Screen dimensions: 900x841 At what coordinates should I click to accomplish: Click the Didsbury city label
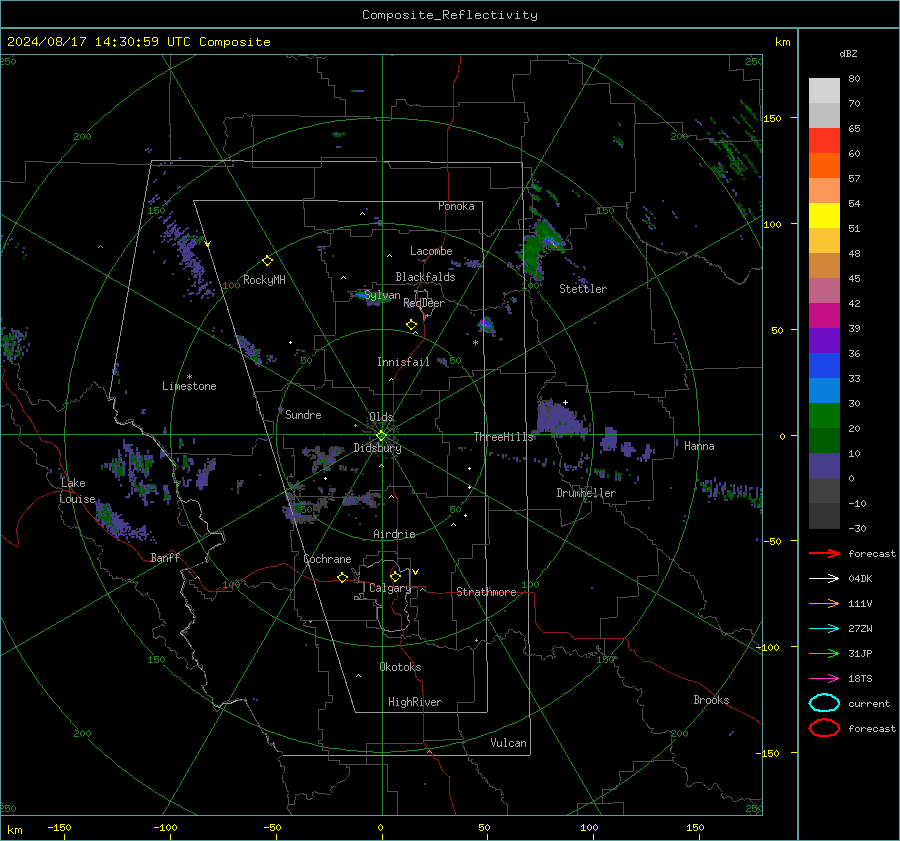coord(377,448)
